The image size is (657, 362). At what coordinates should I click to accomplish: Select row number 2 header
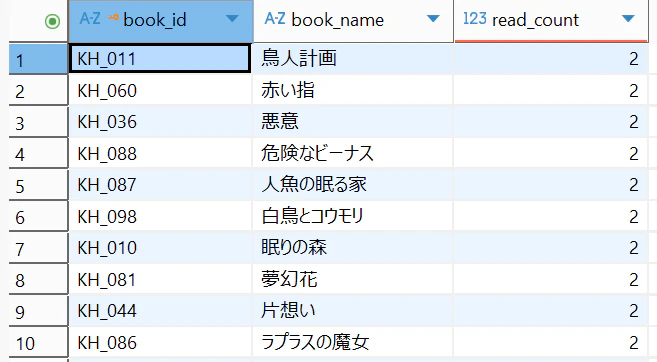click(38, 90)
